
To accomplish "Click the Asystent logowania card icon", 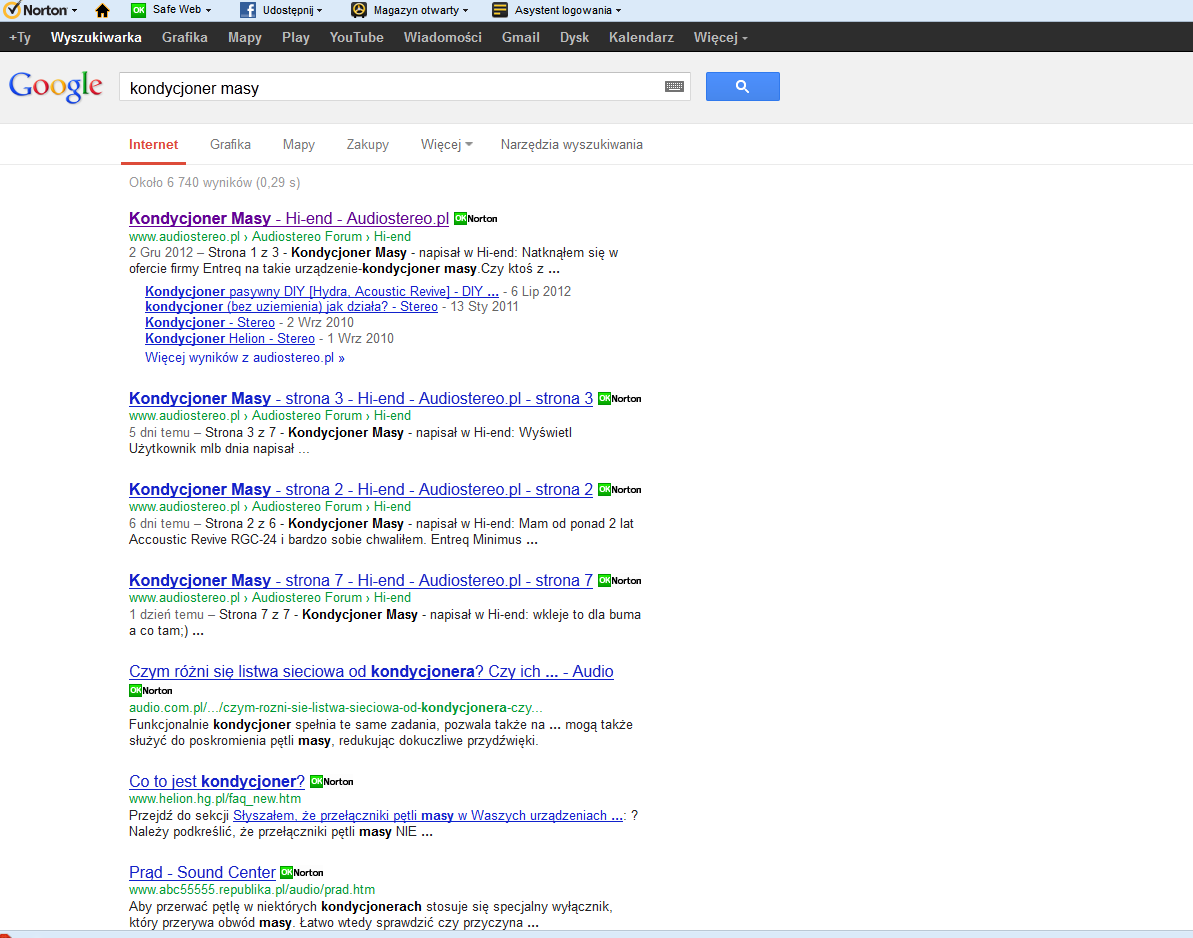I will 500,11.
